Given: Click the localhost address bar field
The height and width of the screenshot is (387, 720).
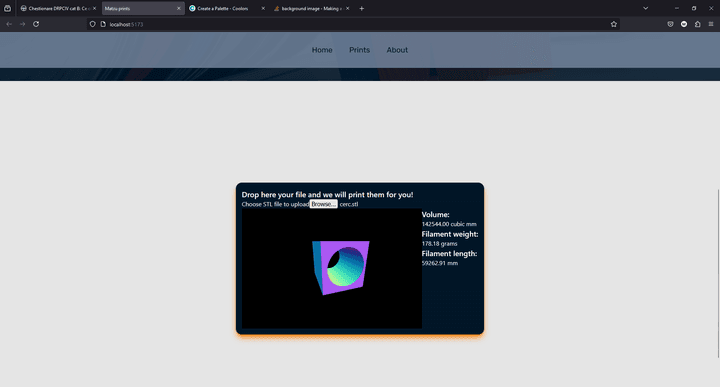Looking at the screenshot, I should pos(353,24).
